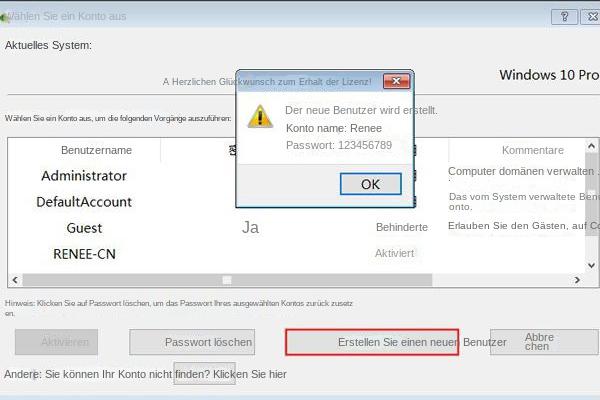Close the license congratulation popup
The image size is (600, 400).
(x=396, y=81)
